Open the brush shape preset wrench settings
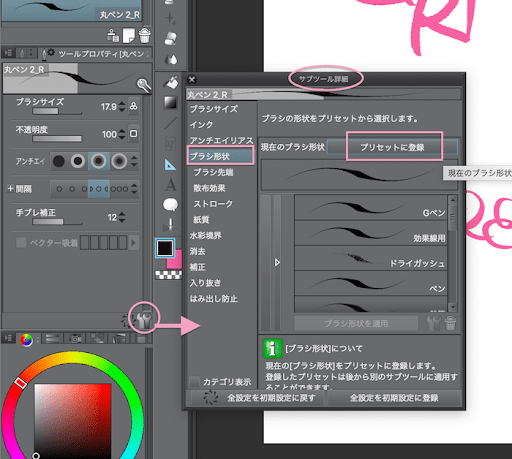Image resolution: width=512 pixels, height=459 pixels. [x=434, y=323]
